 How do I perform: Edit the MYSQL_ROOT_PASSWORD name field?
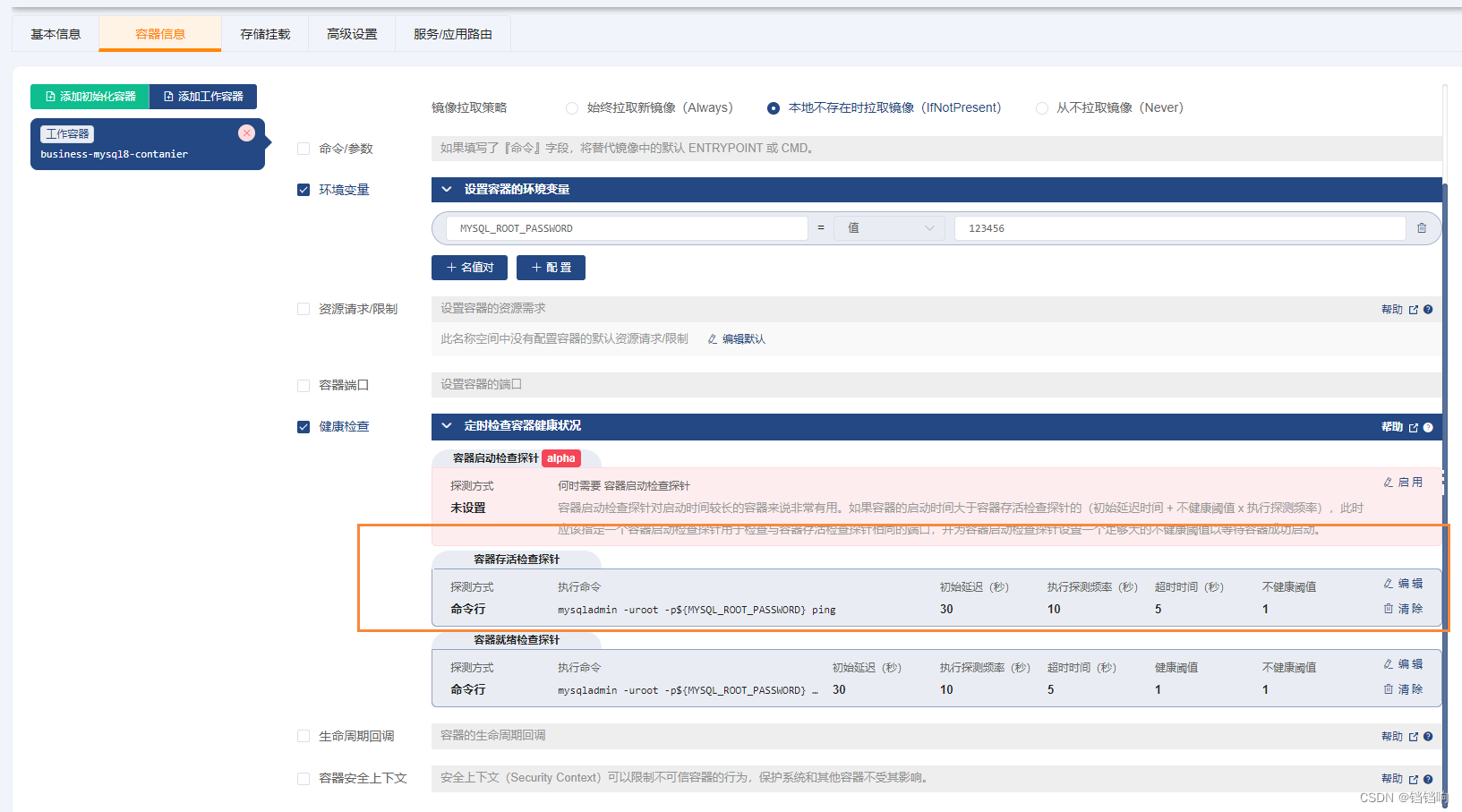click(628, 228)
